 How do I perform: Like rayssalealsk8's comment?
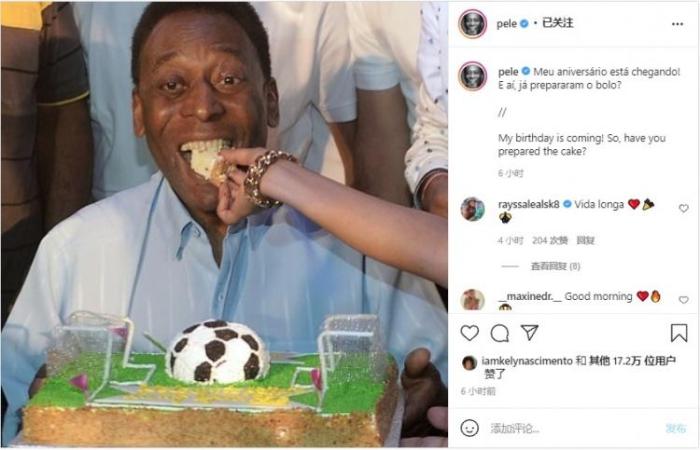tap(684, 208)
